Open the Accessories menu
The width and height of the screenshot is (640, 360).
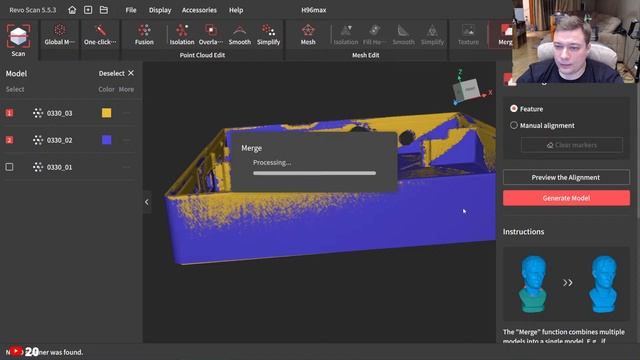point(199,10)
